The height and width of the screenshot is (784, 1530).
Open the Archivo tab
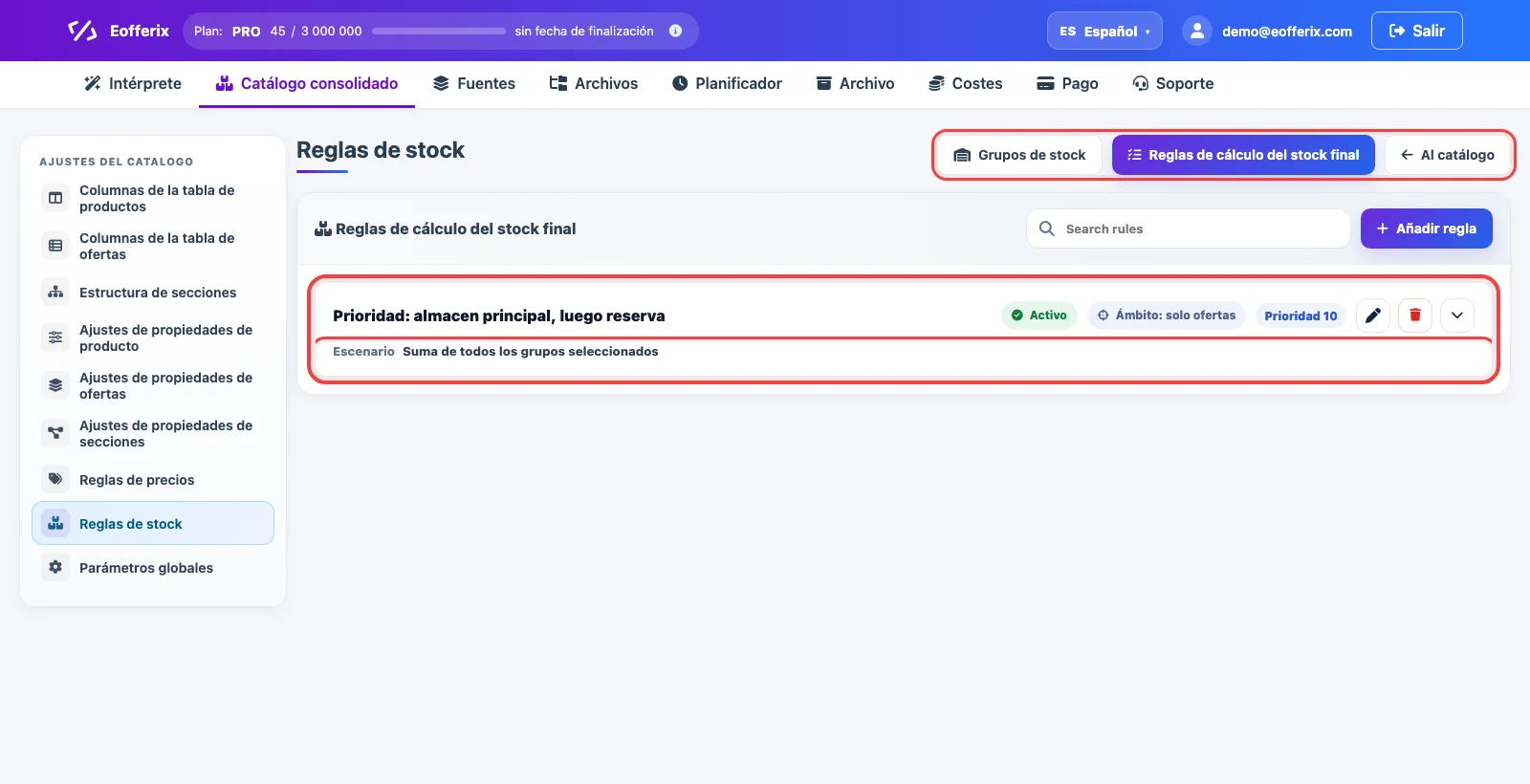(x=855, y=83)
